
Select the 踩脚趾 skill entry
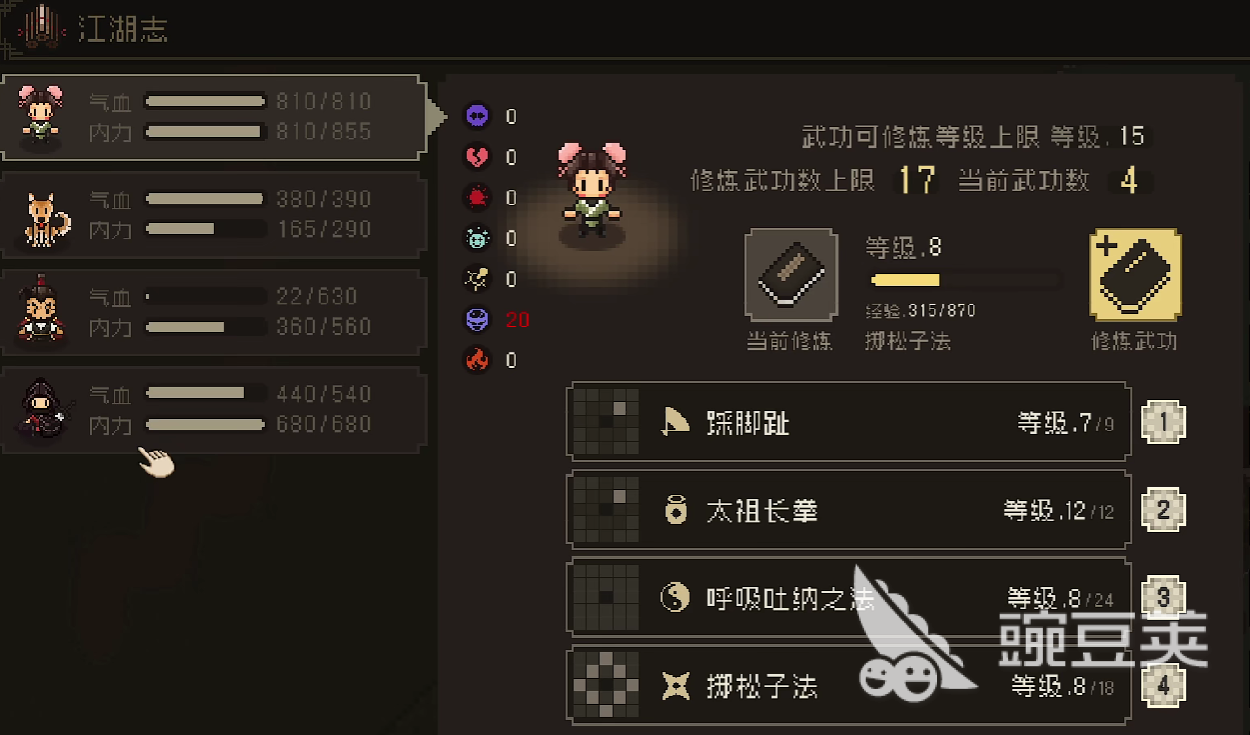[x=849, y=422]
